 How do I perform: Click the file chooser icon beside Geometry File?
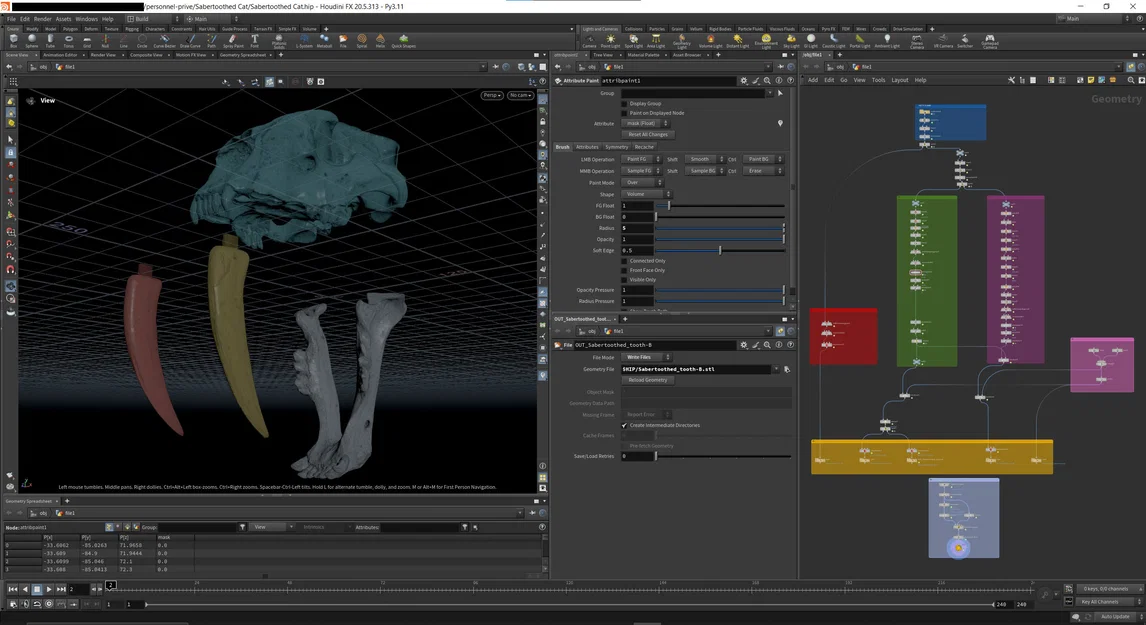pos(787,369)
